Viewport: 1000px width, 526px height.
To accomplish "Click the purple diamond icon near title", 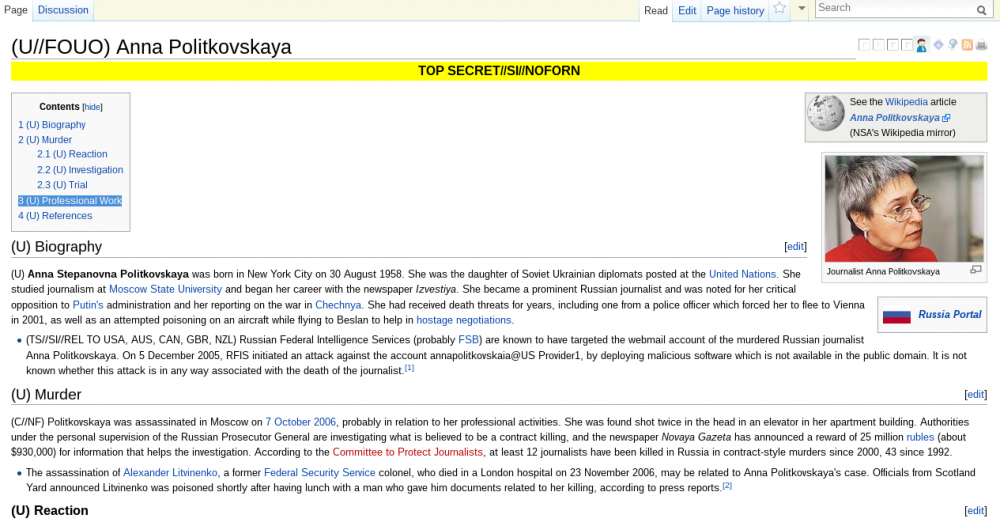I will click(938, 45).
